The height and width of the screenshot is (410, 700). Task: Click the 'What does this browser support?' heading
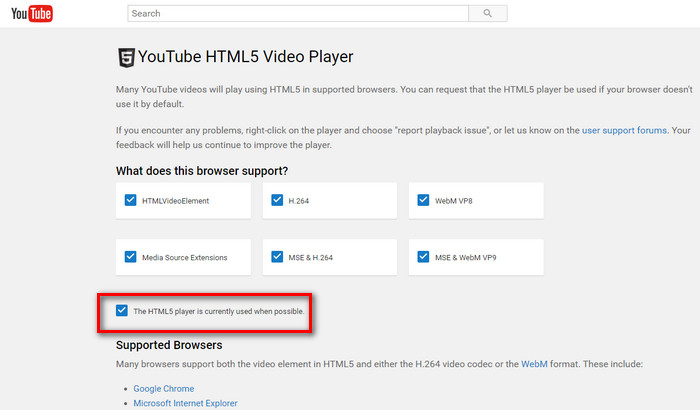[202, 171]
